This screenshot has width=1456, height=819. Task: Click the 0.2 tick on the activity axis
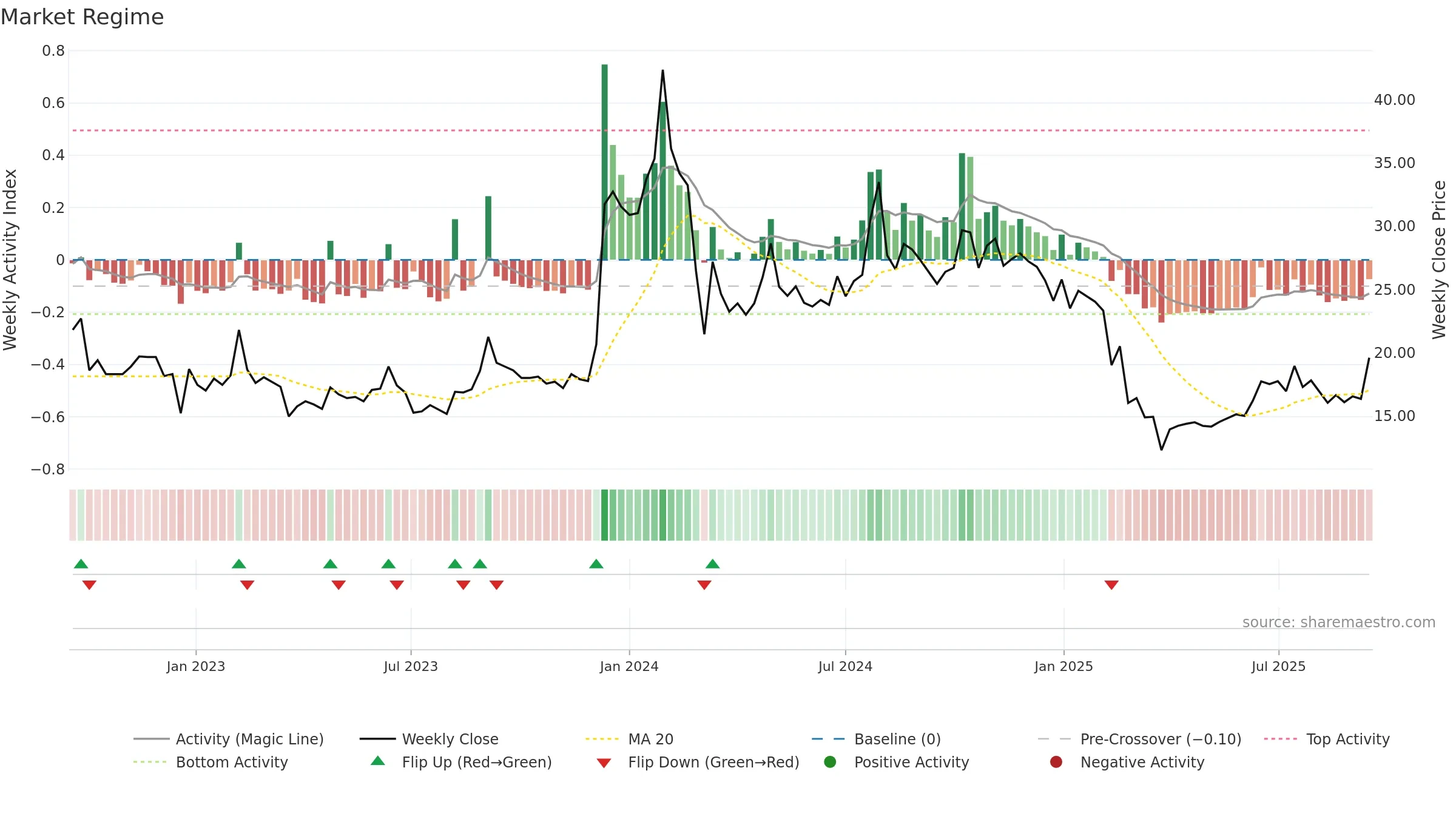click(53, 207)
